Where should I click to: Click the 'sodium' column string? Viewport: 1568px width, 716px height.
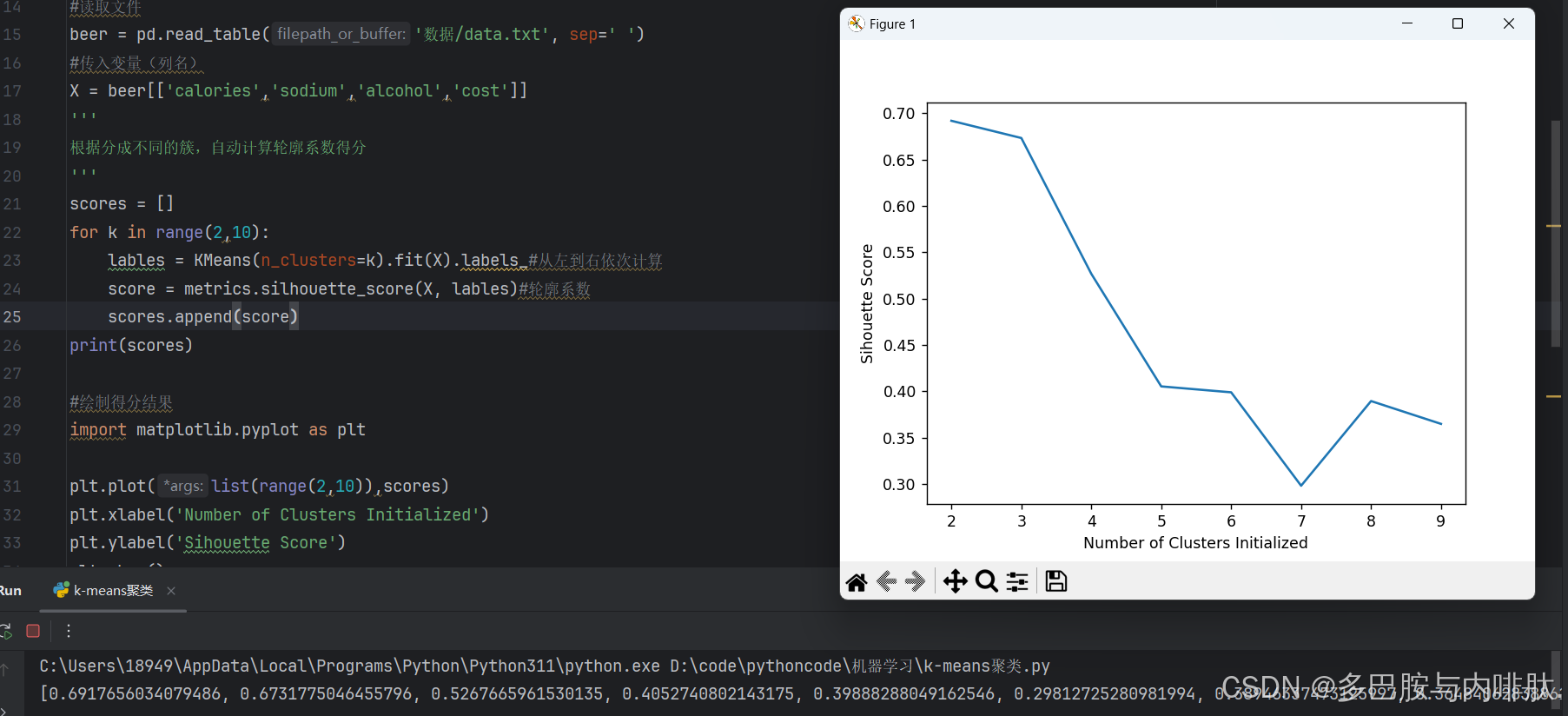click(x=308, y=90)
